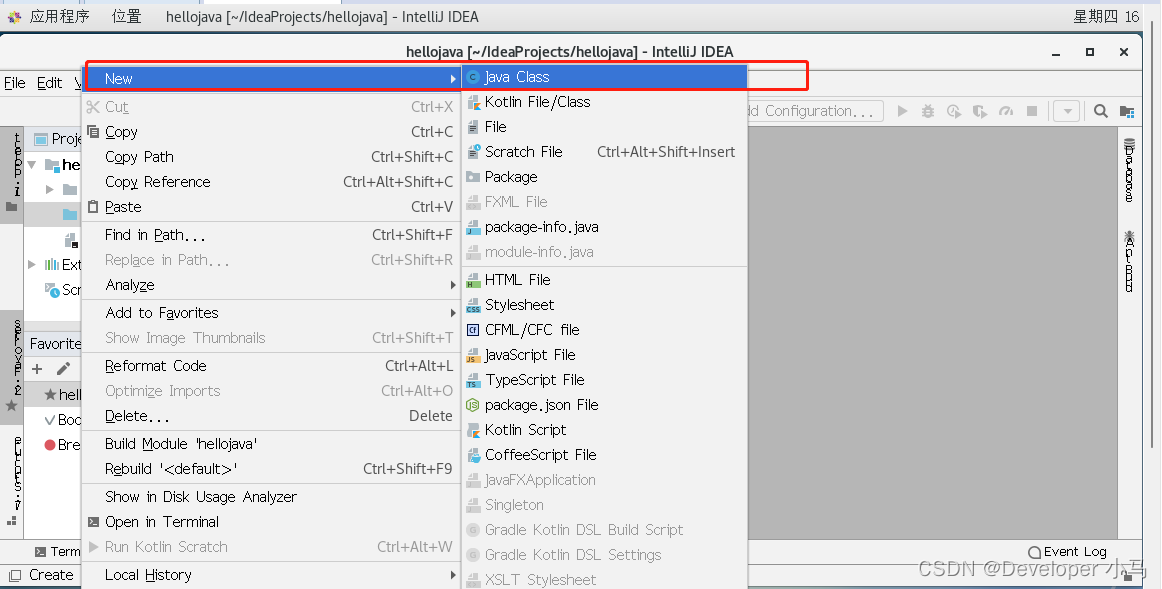Open the Event Log panel
This screenshot has height=589, width=1162.
1067,552
